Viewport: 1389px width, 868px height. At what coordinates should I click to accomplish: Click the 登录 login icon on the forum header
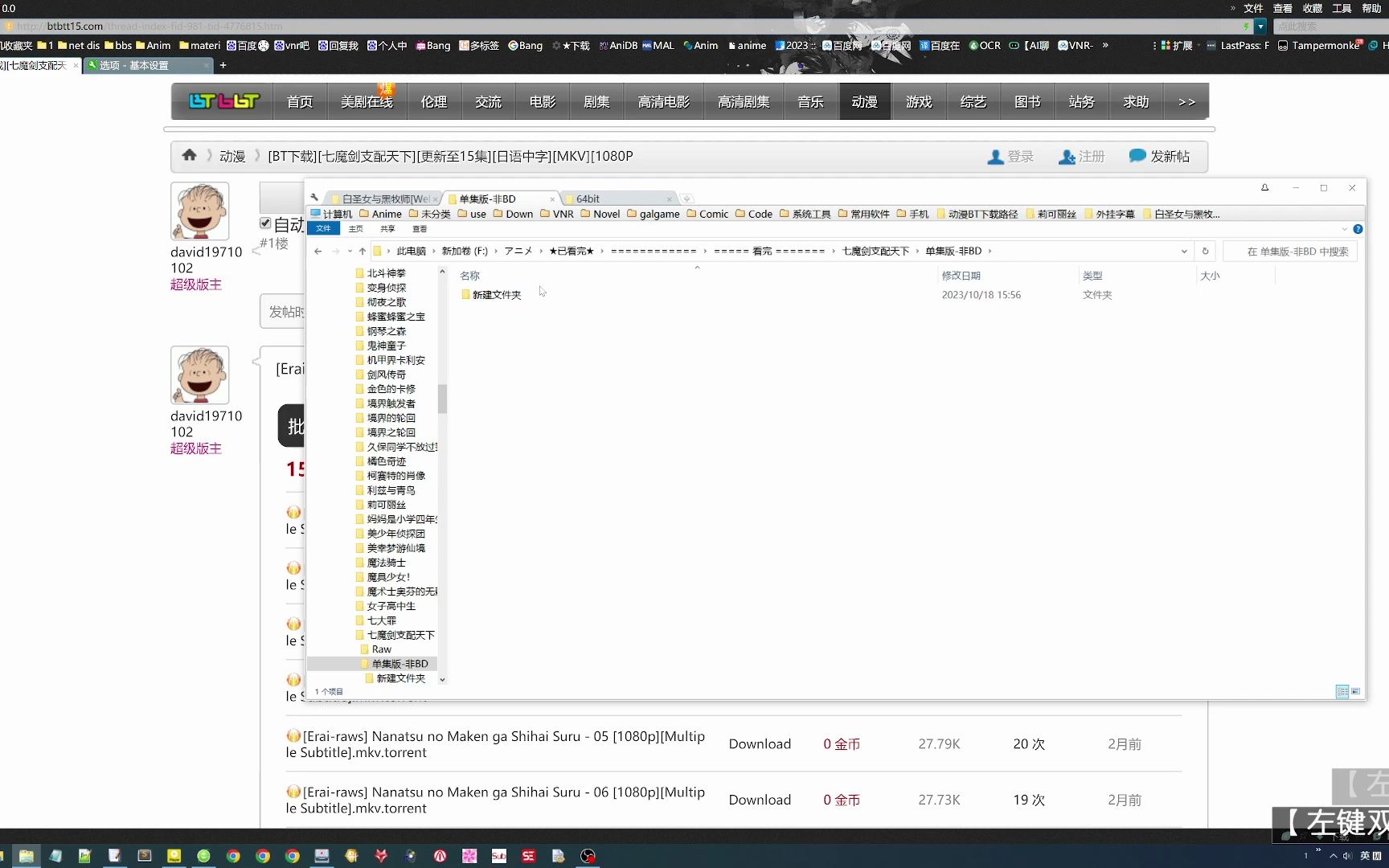coord(995,157)
